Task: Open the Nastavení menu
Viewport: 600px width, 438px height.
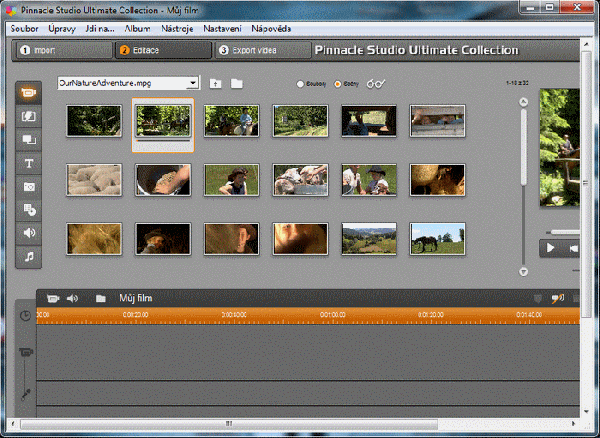Action: pyautogui.click(x=222, y=29)
